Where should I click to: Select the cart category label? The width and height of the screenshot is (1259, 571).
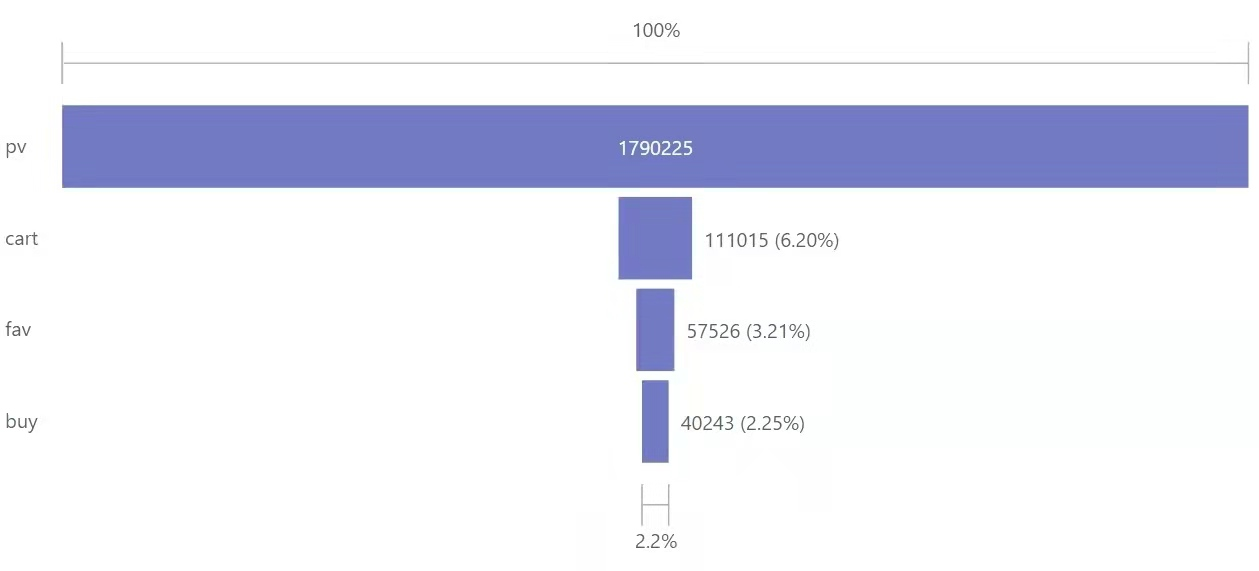tap(21, 239)
